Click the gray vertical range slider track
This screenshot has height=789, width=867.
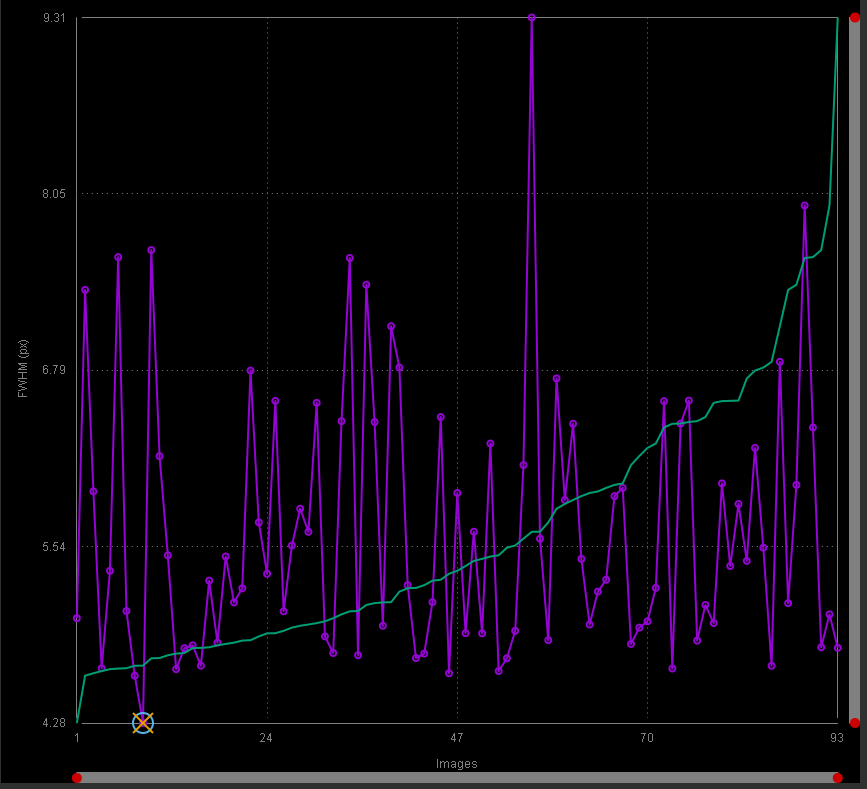pyautogui.click(x=855, y=370)
